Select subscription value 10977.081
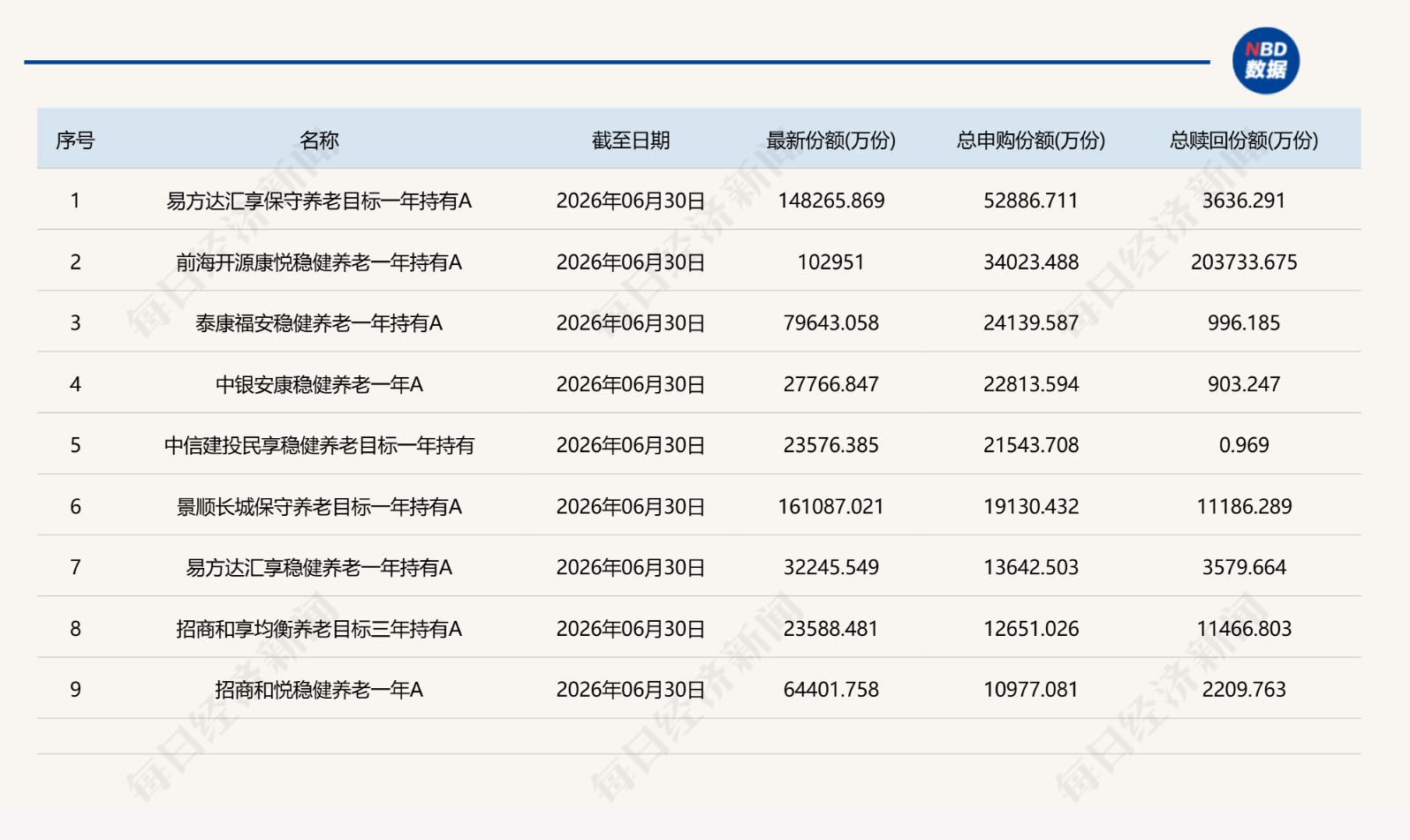The width and height of the screenshot is (1410, 840). click(1031, 690)
